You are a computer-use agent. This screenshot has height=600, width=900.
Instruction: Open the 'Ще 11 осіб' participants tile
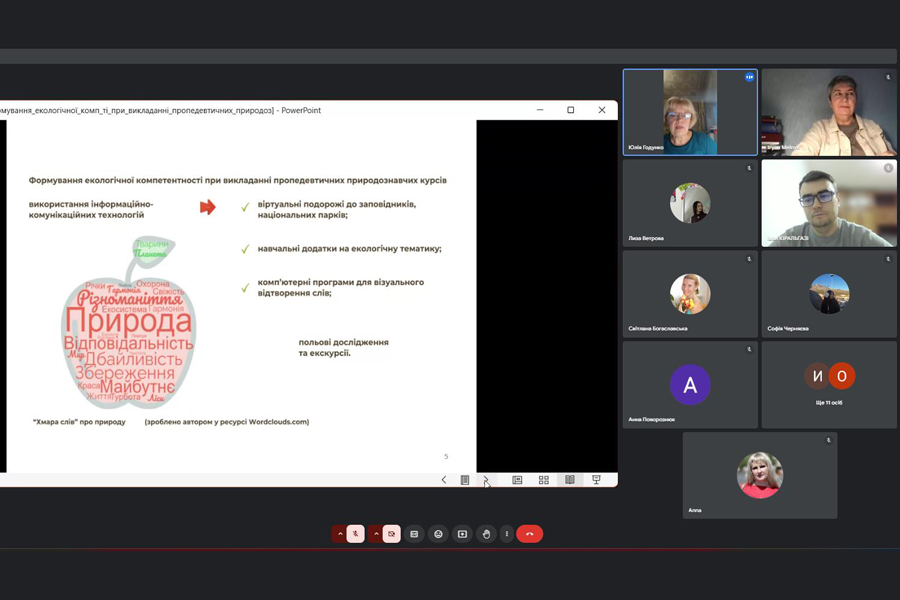point(829,385)
